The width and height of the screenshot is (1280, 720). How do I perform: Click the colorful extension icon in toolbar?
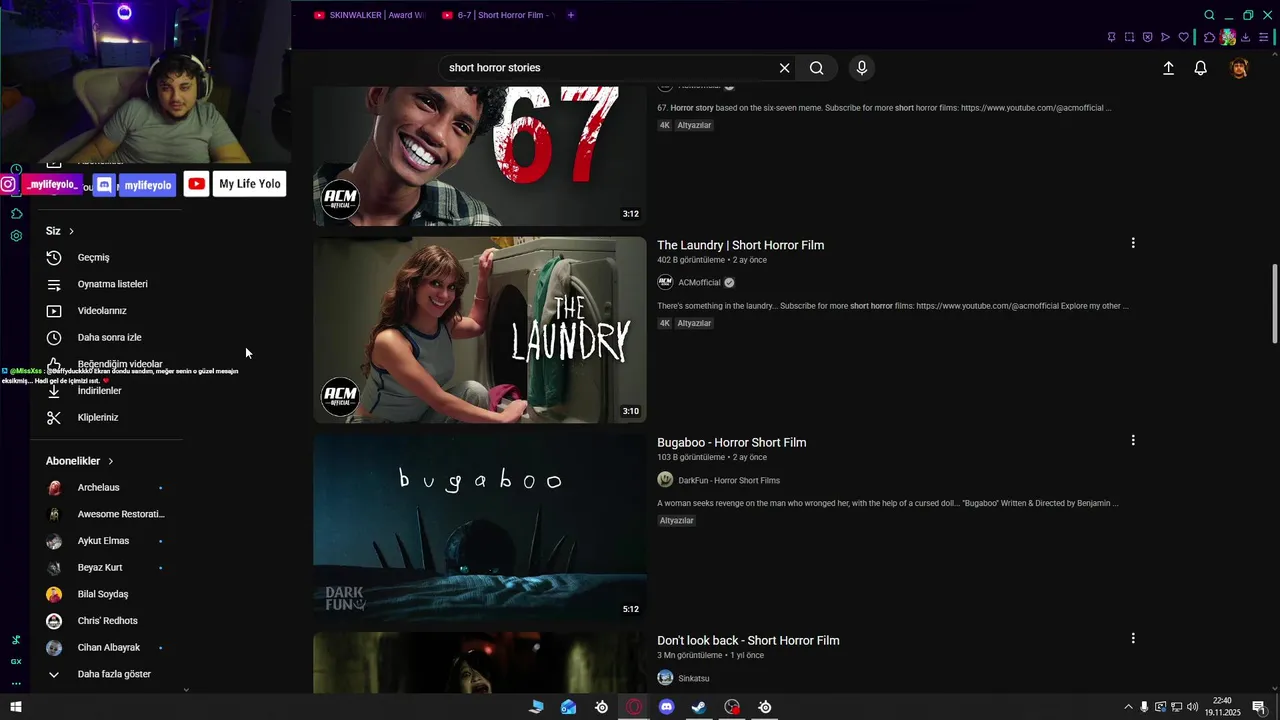[x=1227, y=37]
